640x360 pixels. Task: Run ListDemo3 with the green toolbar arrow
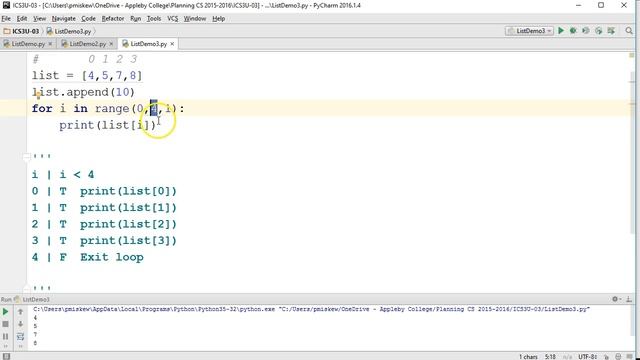pyautogui.click(x=561, y=31)
